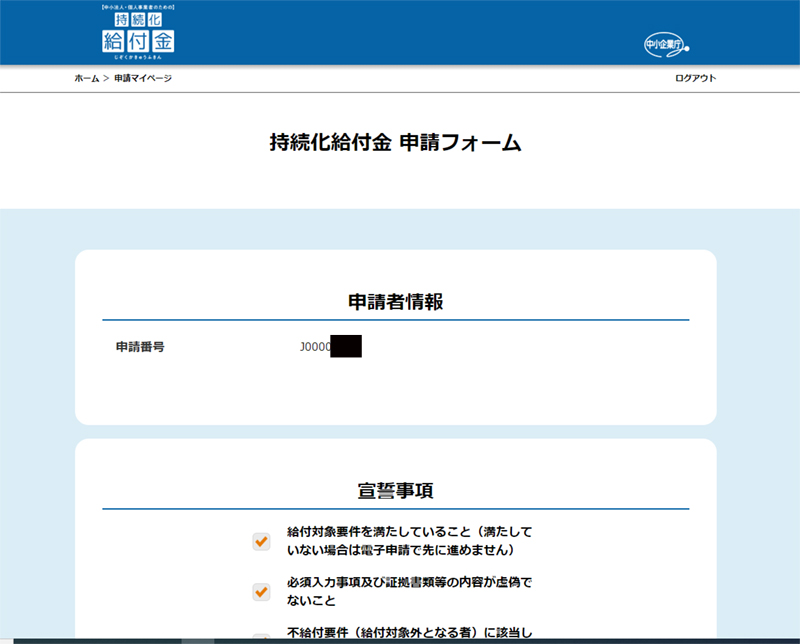Tick the 給付対象要件を満たしていること checkbox
The height and width of the screenshot is (644, 800).
(261, 541)
